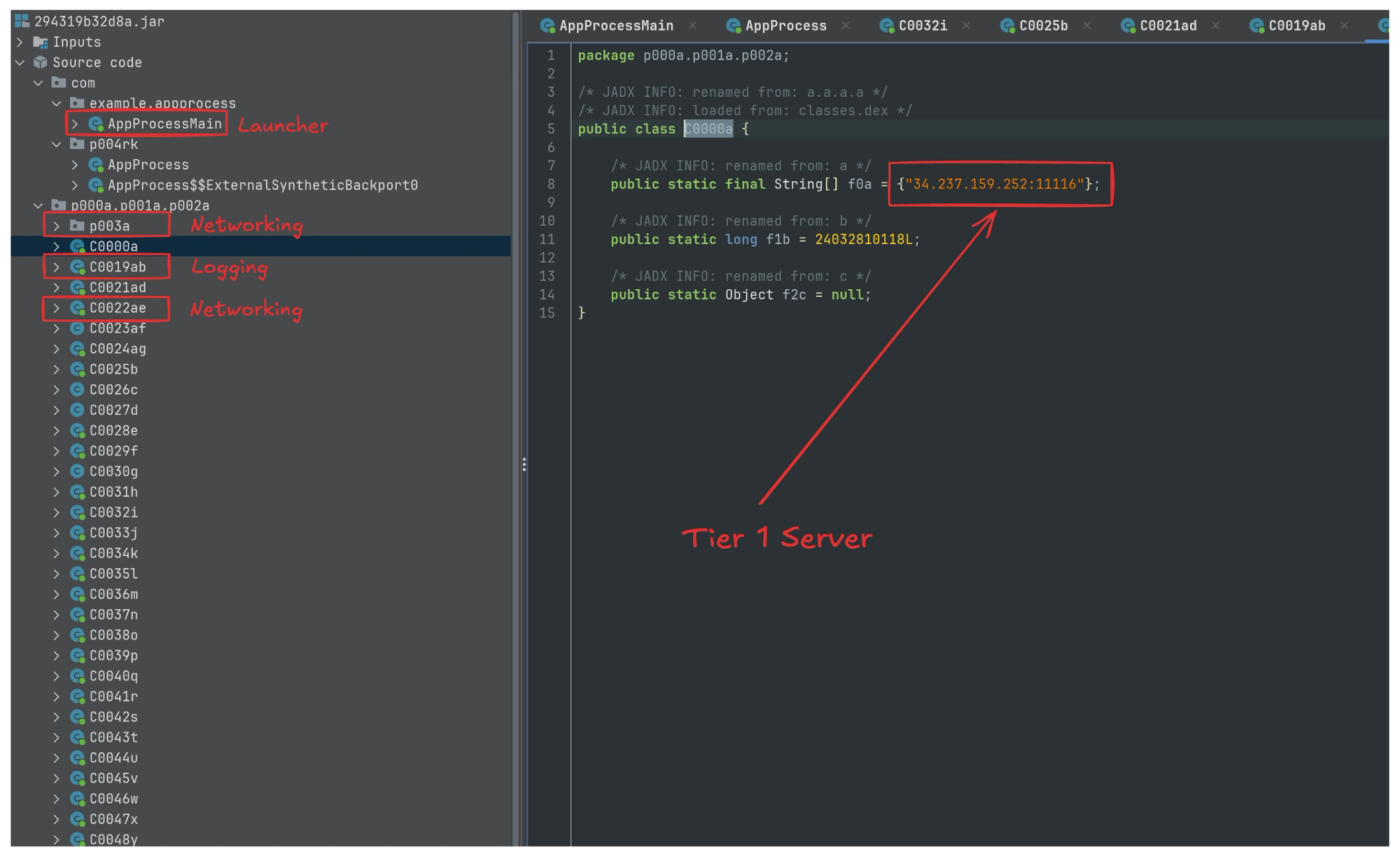Click the C0030g class icon in tree
Image resolution: width=1400 pixels, height=857 pixels.
point(77,471)
